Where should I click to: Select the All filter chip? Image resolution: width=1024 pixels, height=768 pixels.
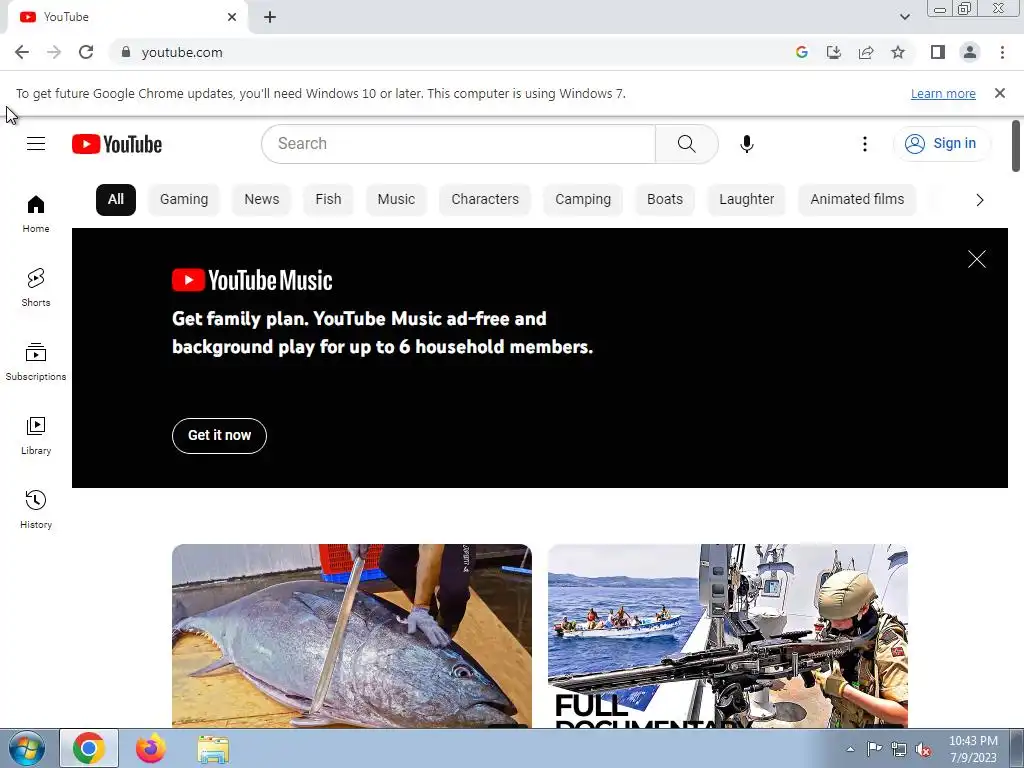116,200
